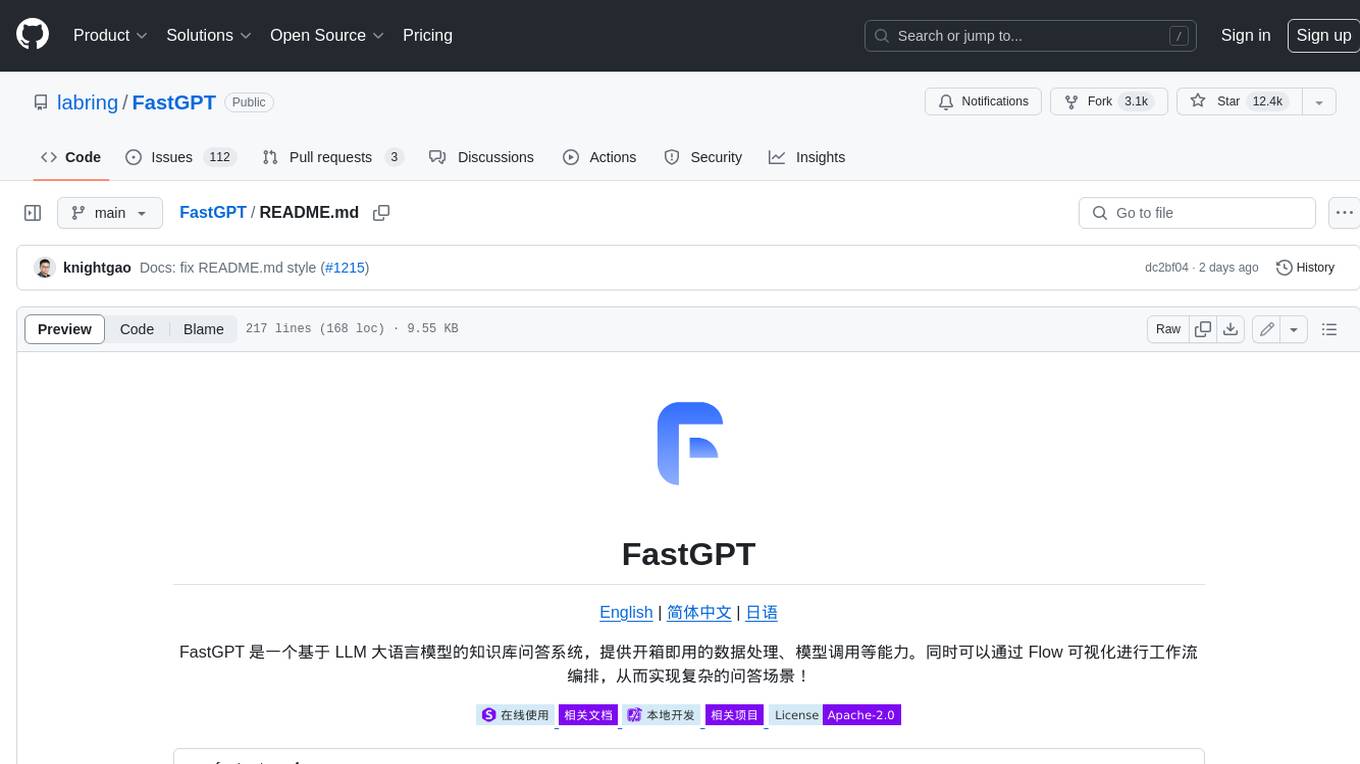Image resolution: width=1360 pixels, height=764 pixels.
Task: Switch to Code view of README
Action: click(x=137, y=329)
